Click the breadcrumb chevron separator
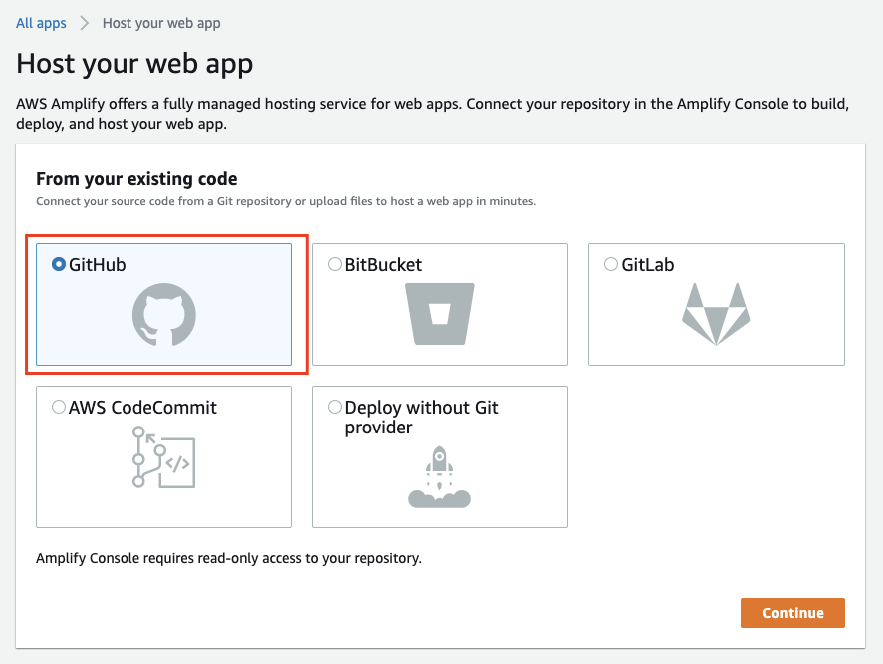This screenshot has width=883, height=664. pyautogui.click(x=84, y=23)
